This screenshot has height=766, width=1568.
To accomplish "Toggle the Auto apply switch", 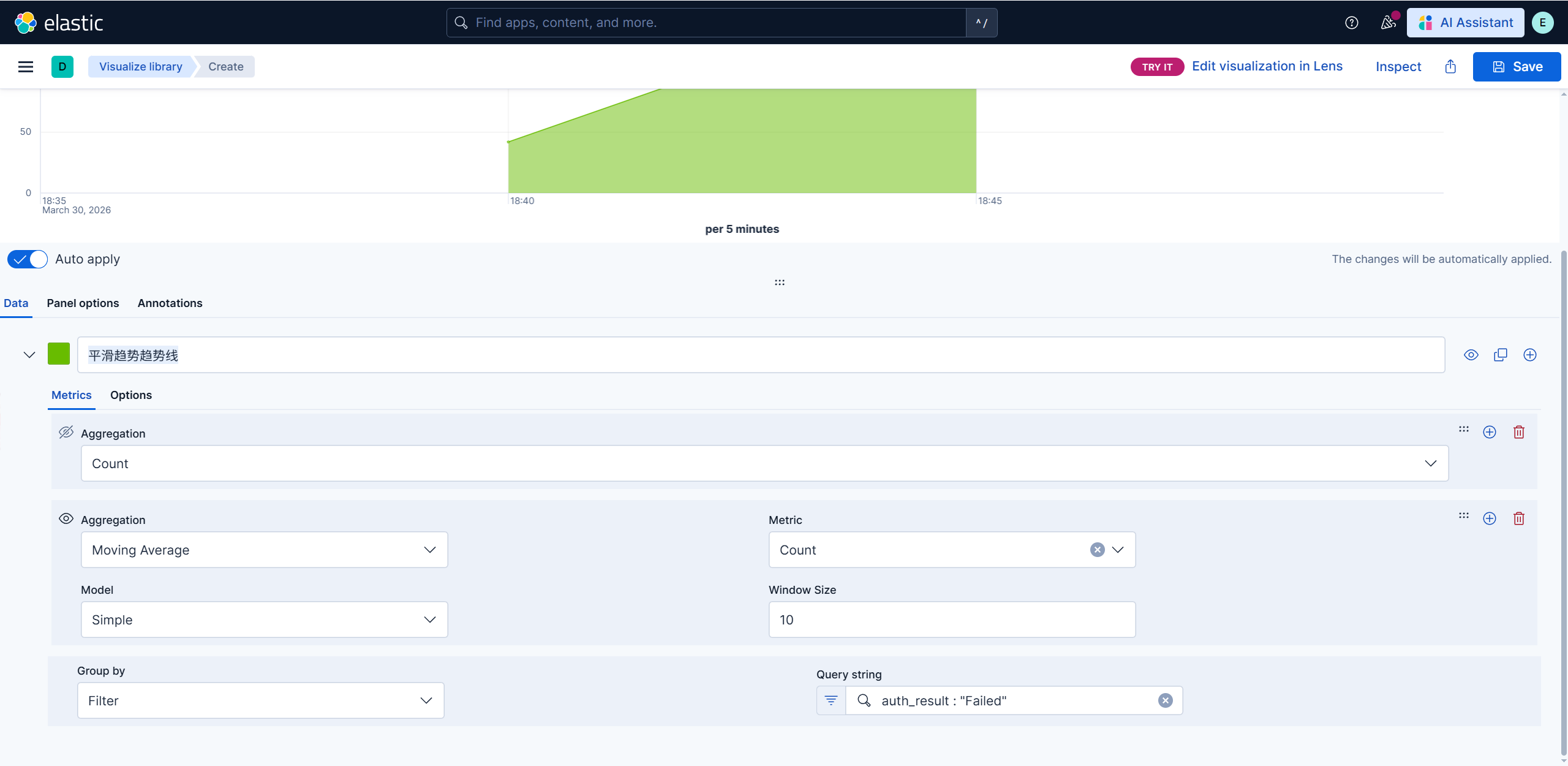I will (28, 259).
